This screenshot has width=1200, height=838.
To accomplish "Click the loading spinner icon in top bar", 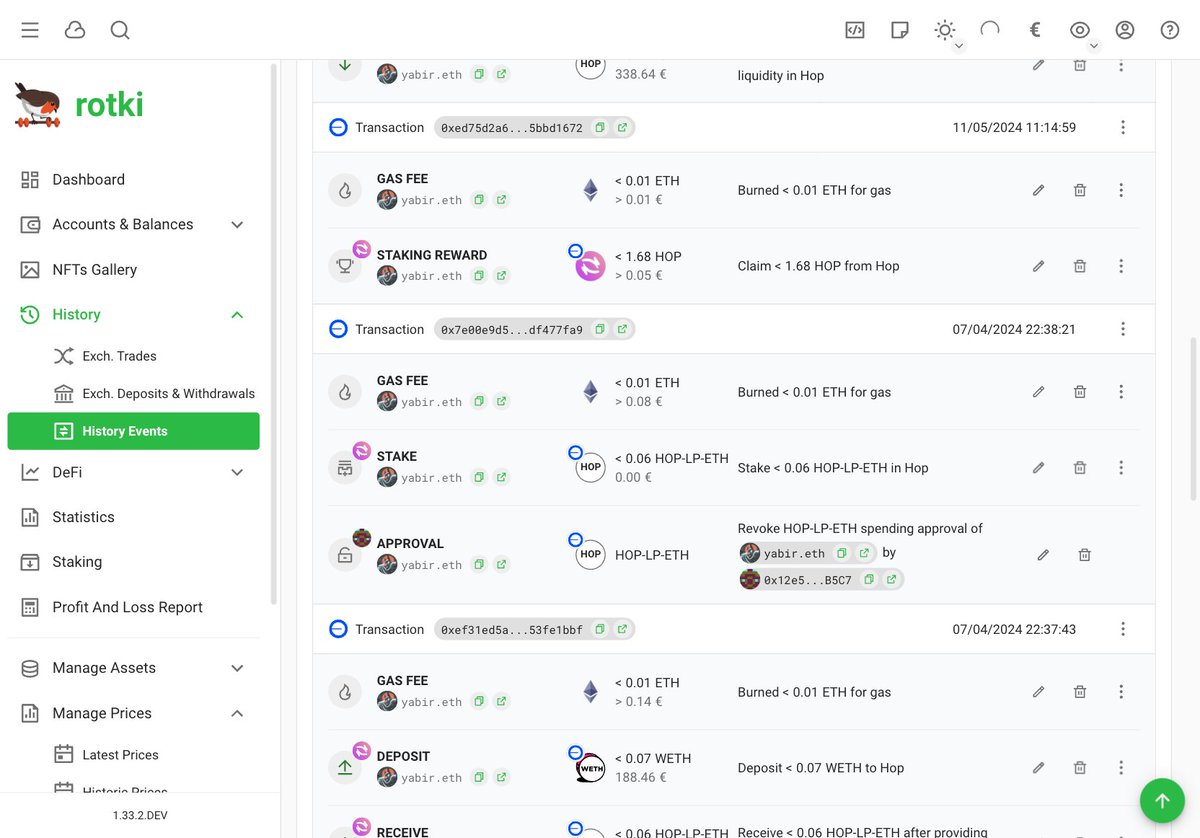I will click(990, 30).
